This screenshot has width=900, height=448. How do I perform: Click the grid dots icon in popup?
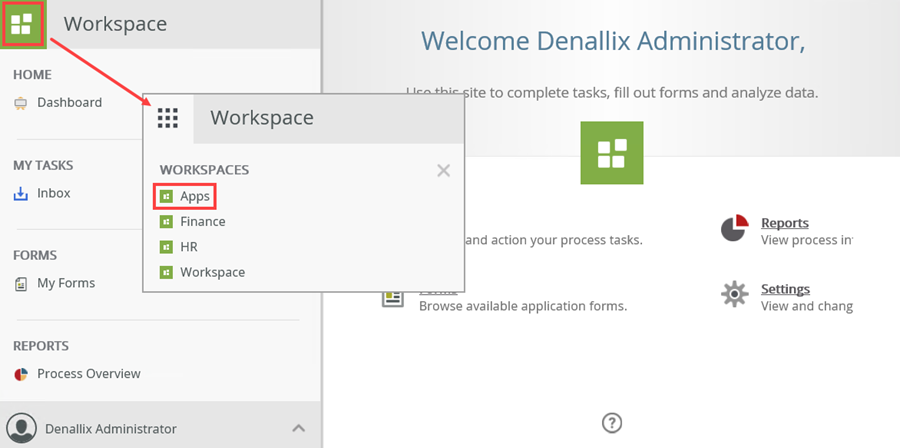(168, 118)
